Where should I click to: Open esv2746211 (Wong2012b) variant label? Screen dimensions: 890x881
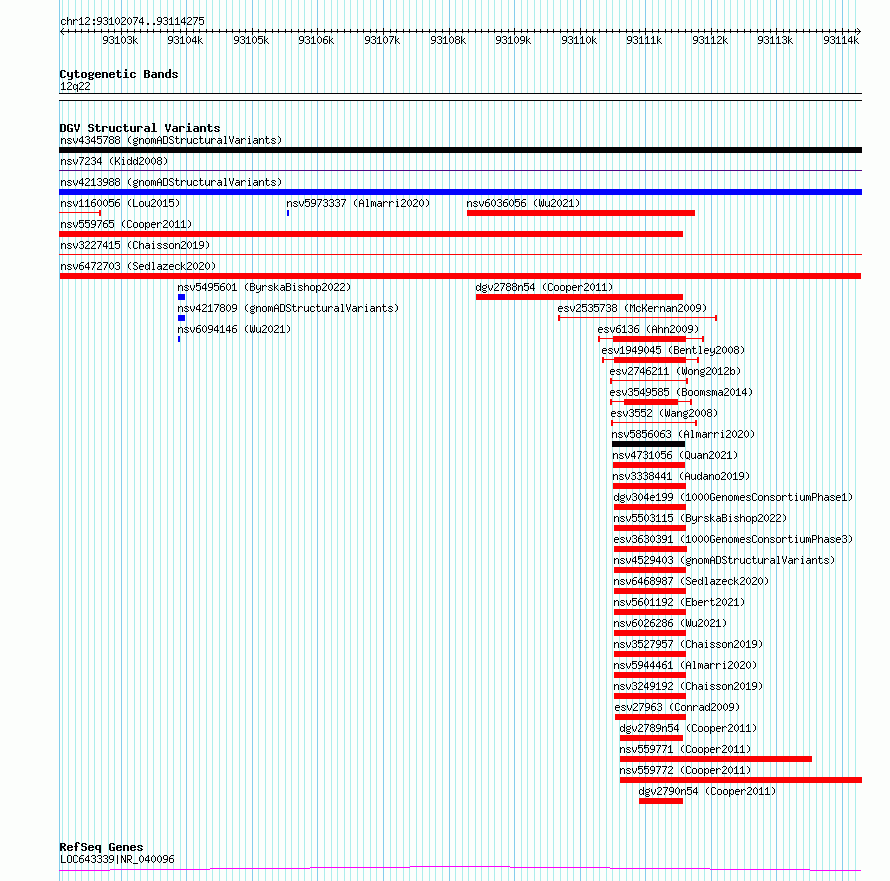point(675,371)
